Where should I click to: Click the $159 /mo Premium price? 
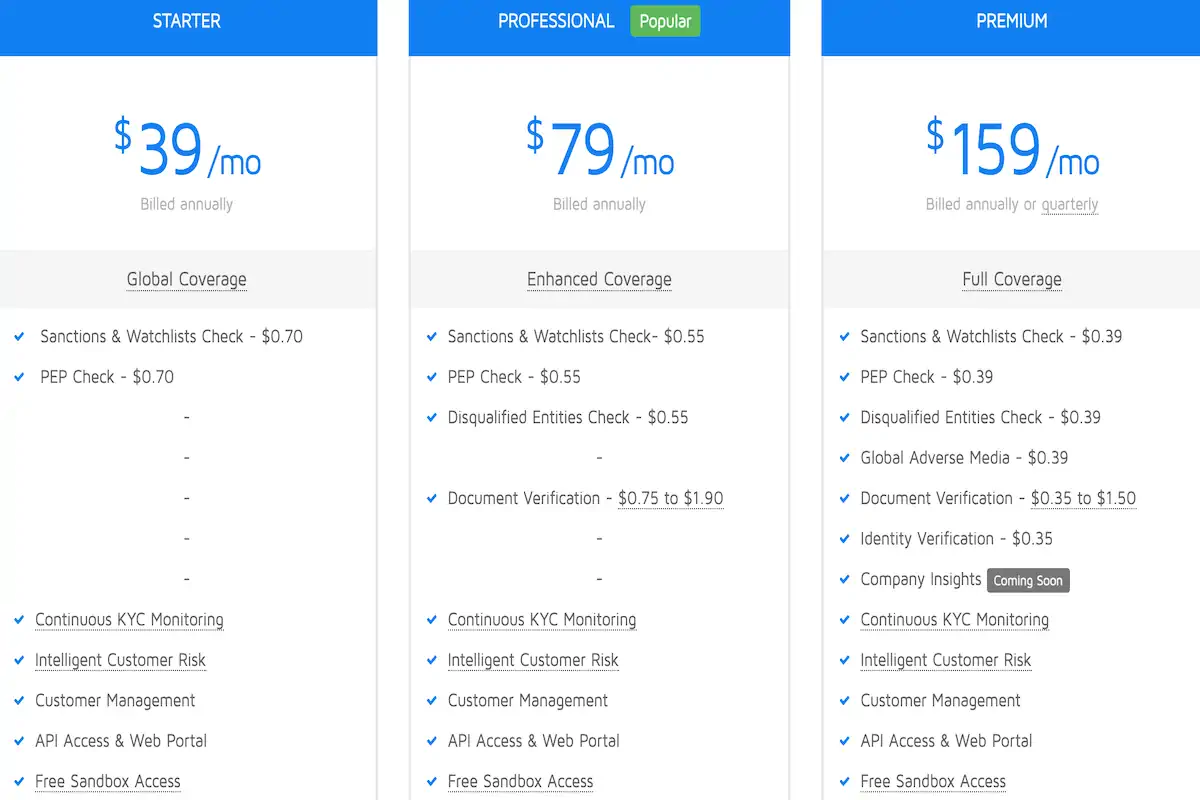tap(1012, 148)
